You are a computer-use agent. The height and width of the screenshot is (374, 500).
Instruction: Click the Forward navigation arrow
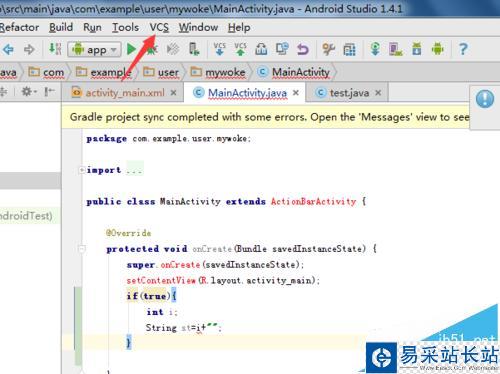tap(29, 49)
